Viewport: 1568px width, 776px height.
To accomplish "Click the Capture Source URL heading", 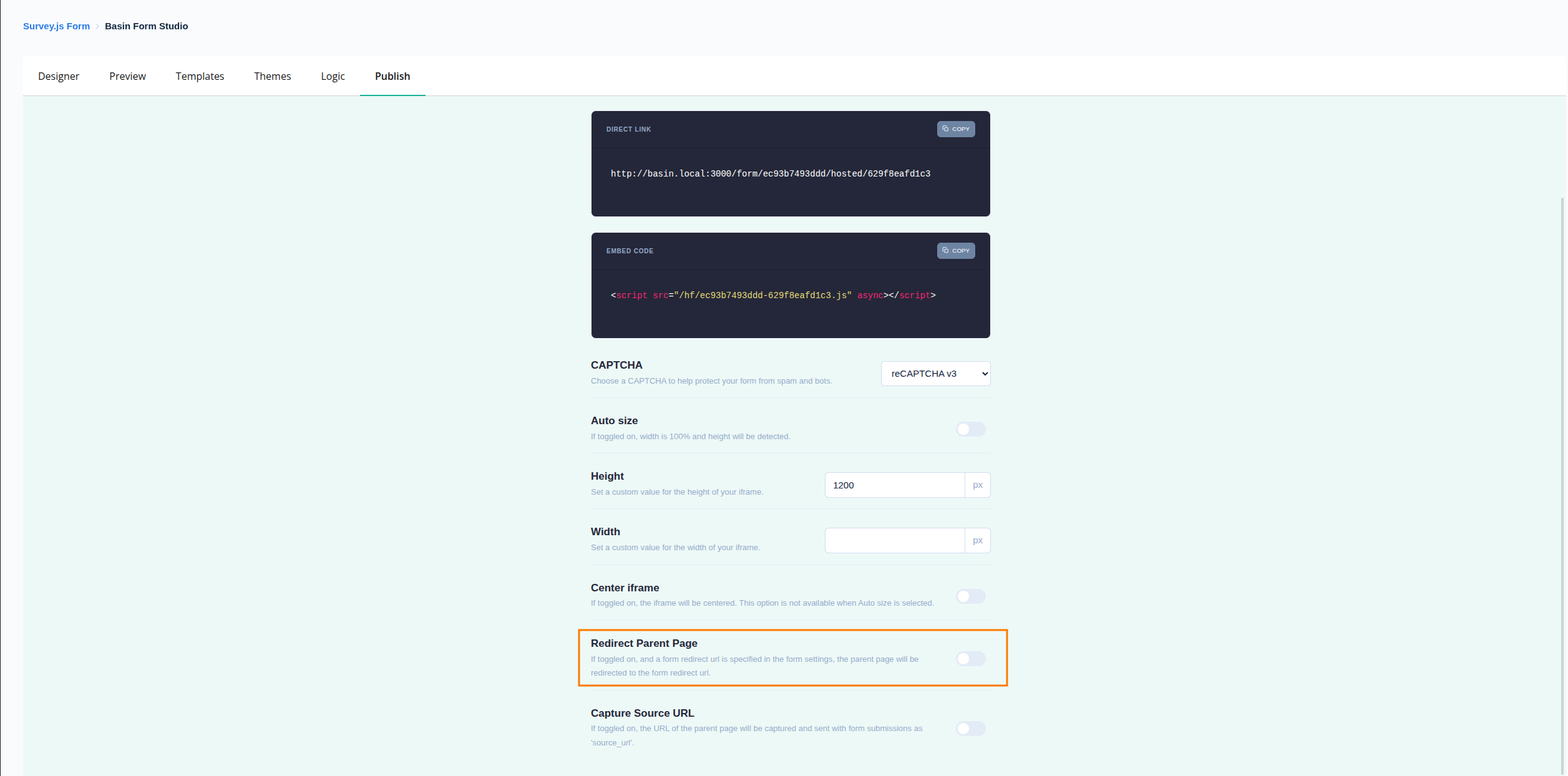I will click(642, 713).
